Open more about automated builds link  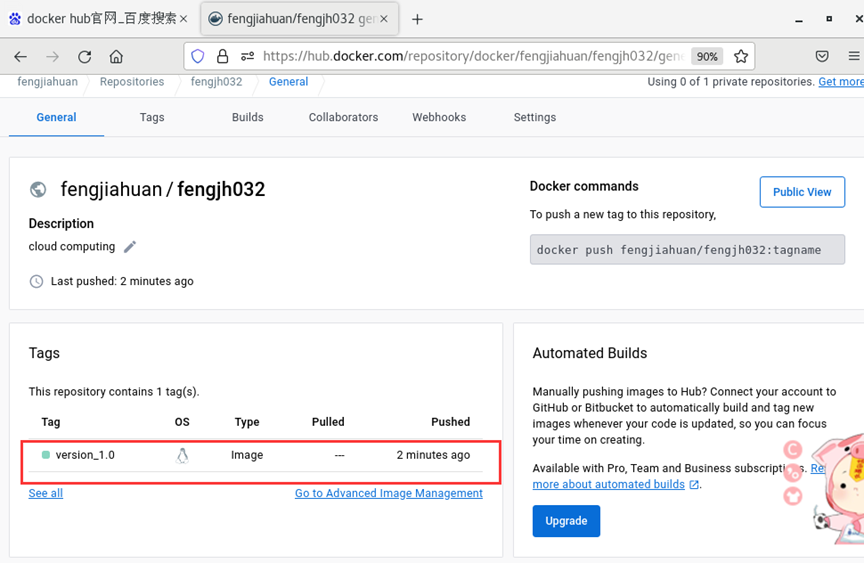608,484
